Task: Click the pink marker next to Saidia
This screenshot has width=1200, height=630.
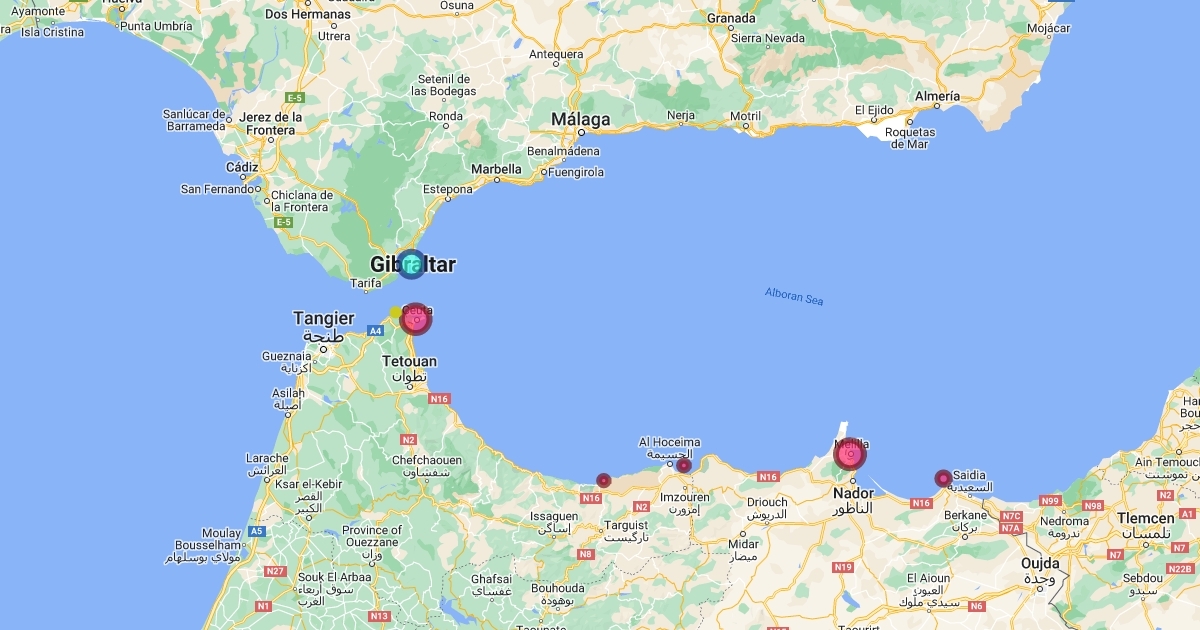Action: click(943, 479)
